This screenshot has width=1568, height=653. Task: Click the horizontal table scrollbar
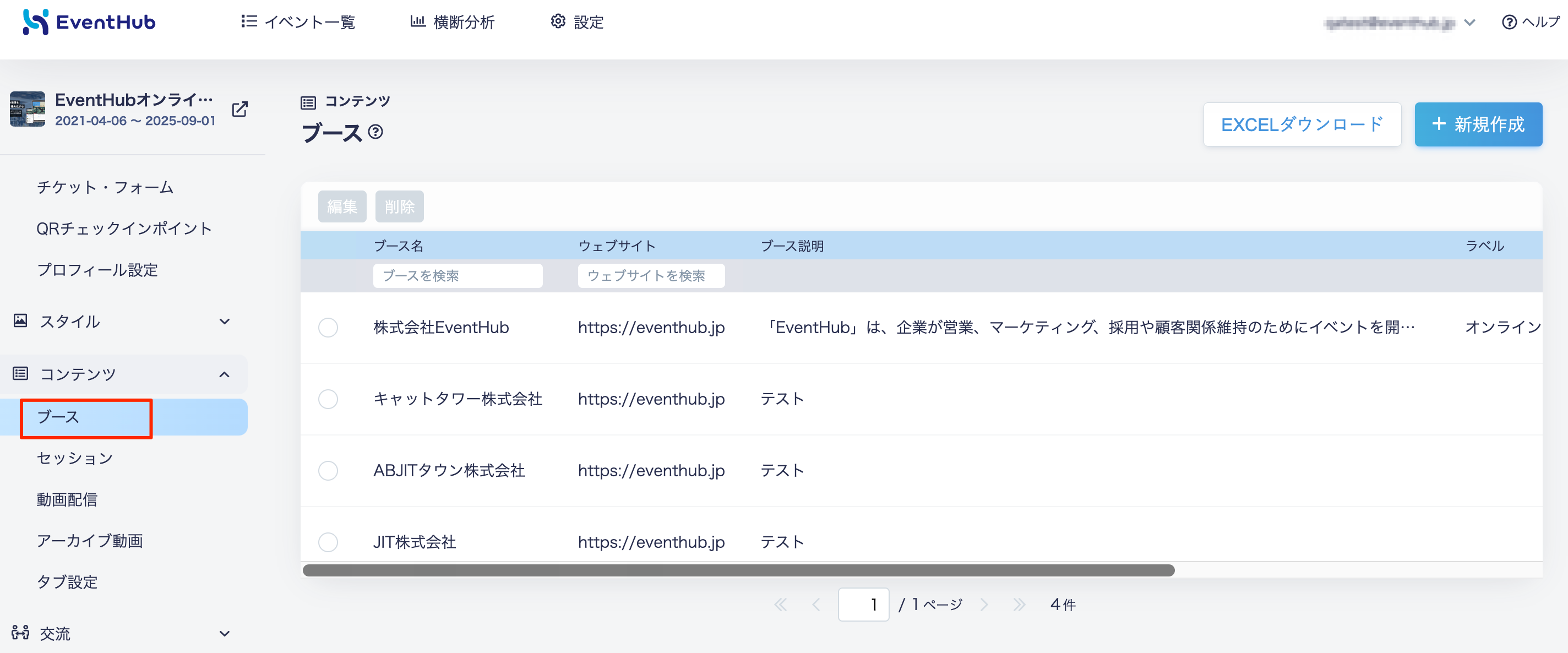[x=738, y=570]
